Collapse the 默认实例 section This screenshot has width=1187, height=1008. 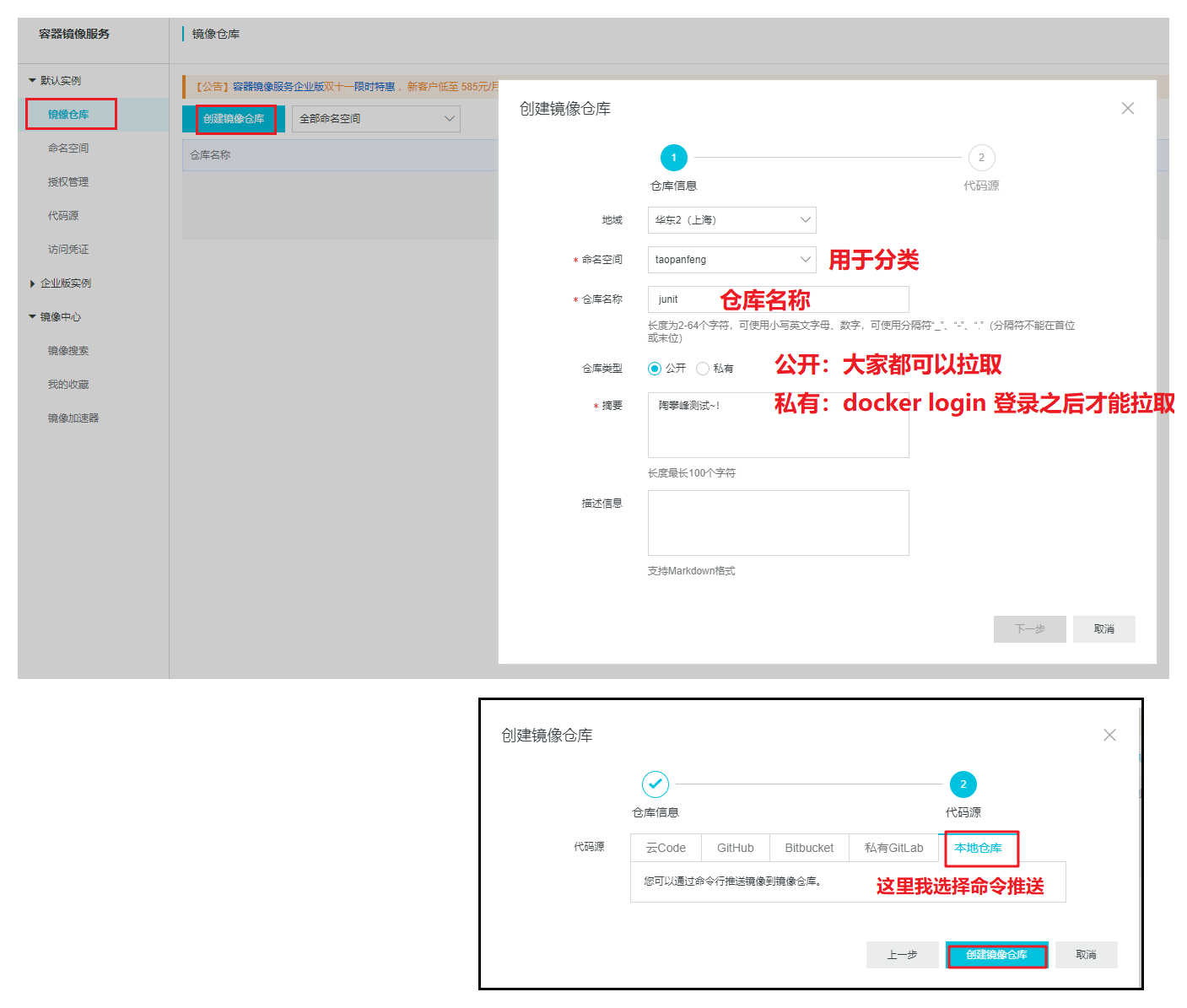click(x=56, y=81)
